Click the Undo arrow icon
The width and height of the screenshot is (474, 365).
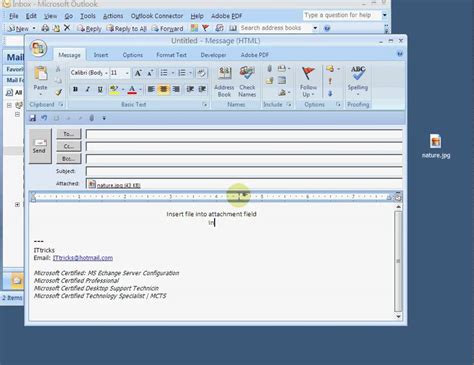[44, 118]
